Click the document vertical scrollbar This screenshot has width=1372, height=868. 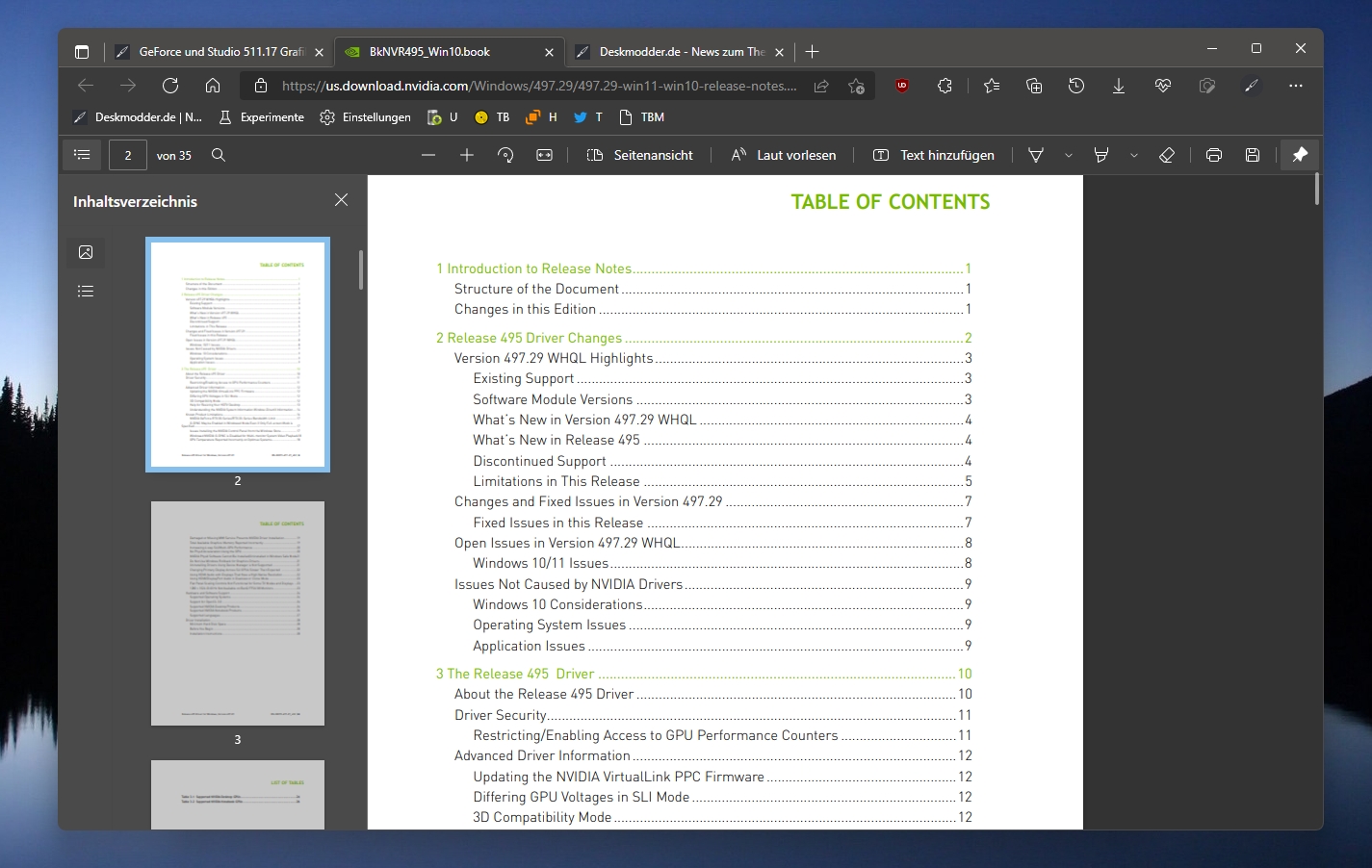click(x=1317, y=189)
